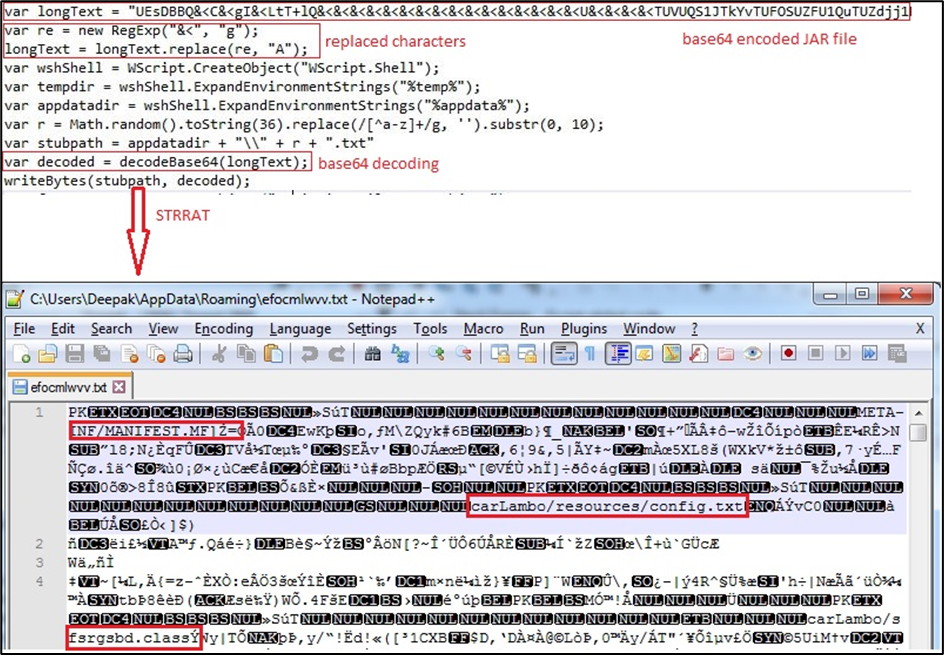Click line number 4 in margin
944x655 pixels.
(x=40, y=582)
